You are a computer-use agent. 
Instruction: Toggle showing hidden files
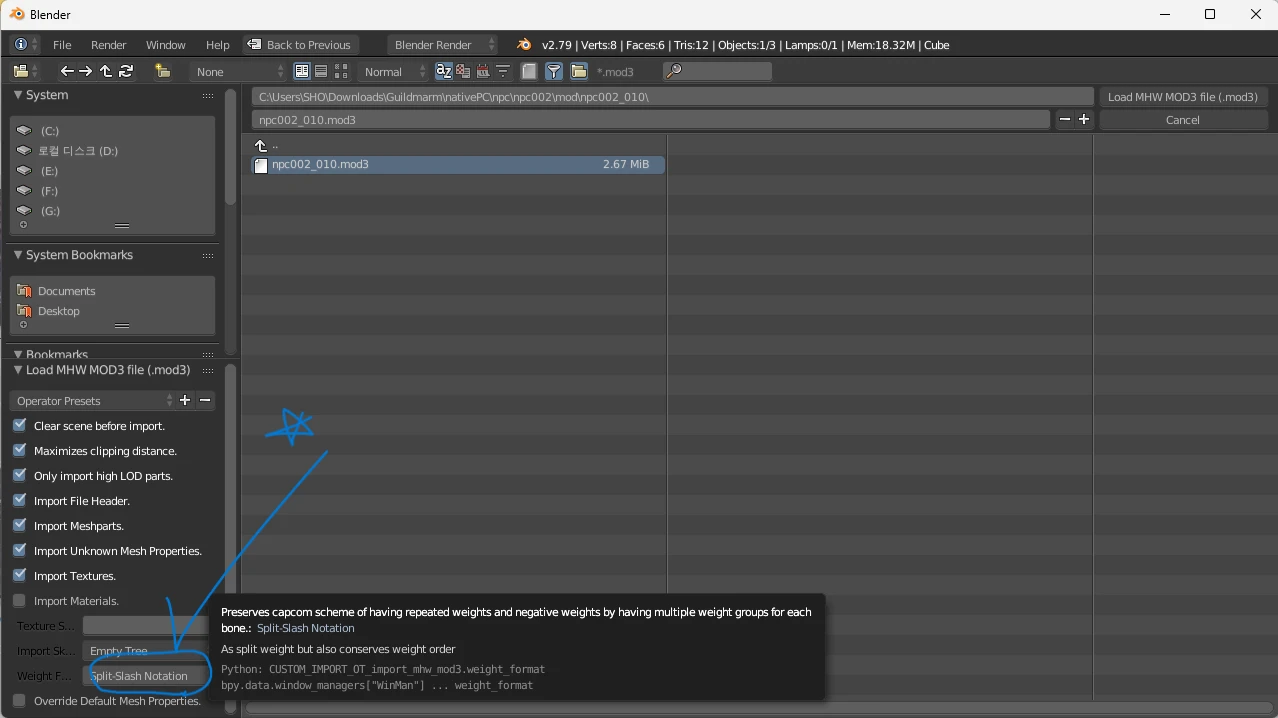click(529, 71)
